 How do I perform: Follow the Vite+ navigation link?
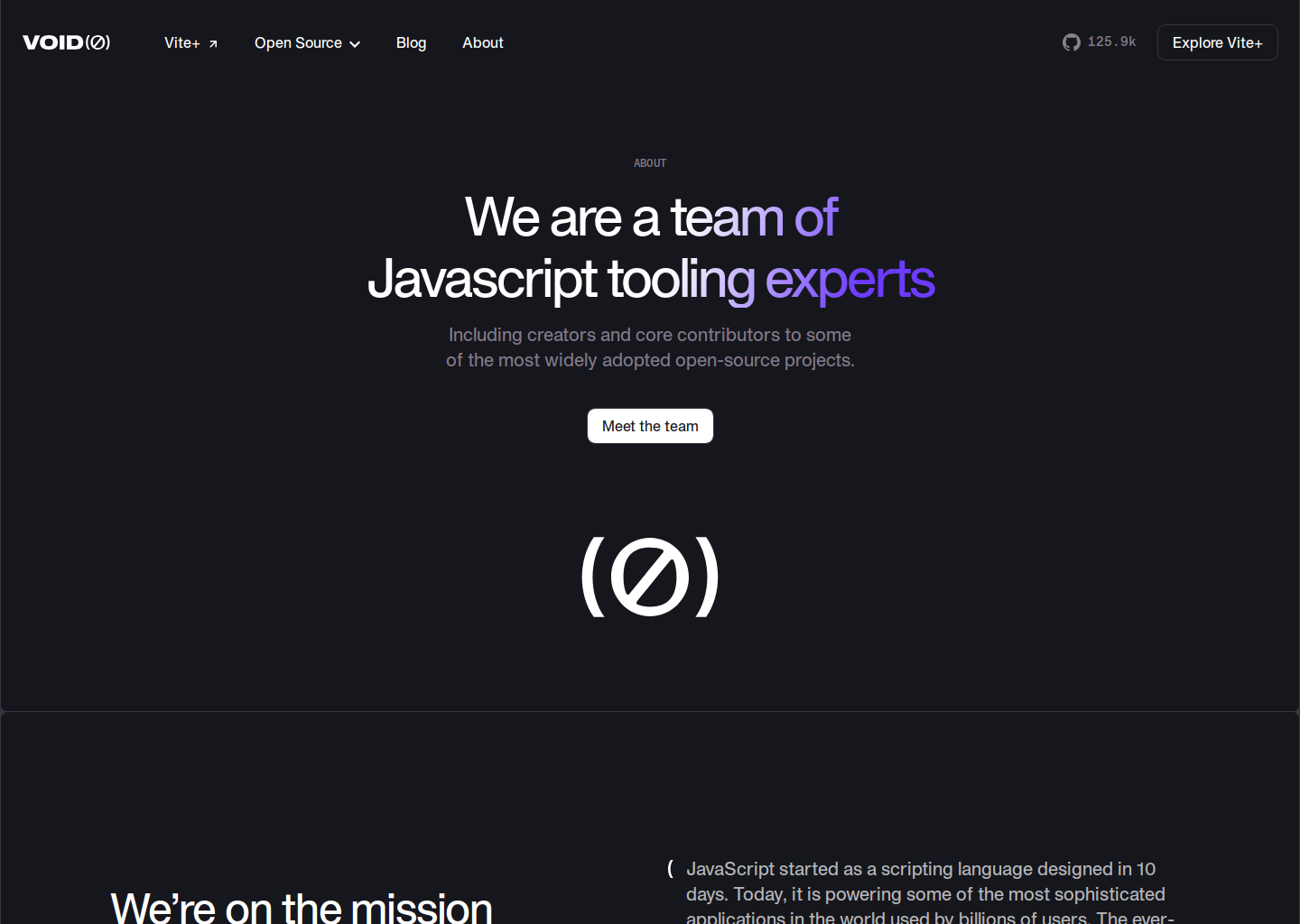tap(182, 42)
